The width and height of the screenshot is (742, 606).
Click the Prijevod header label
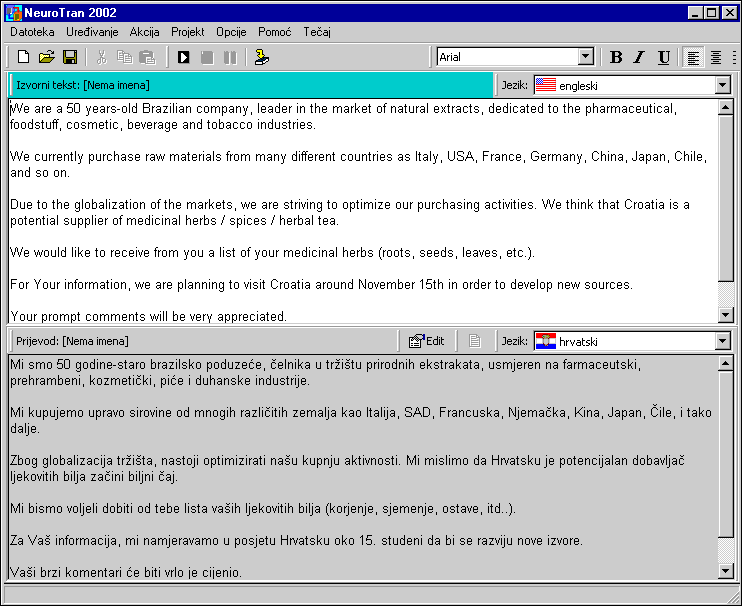pyautogui.click(x=72, y=341)
